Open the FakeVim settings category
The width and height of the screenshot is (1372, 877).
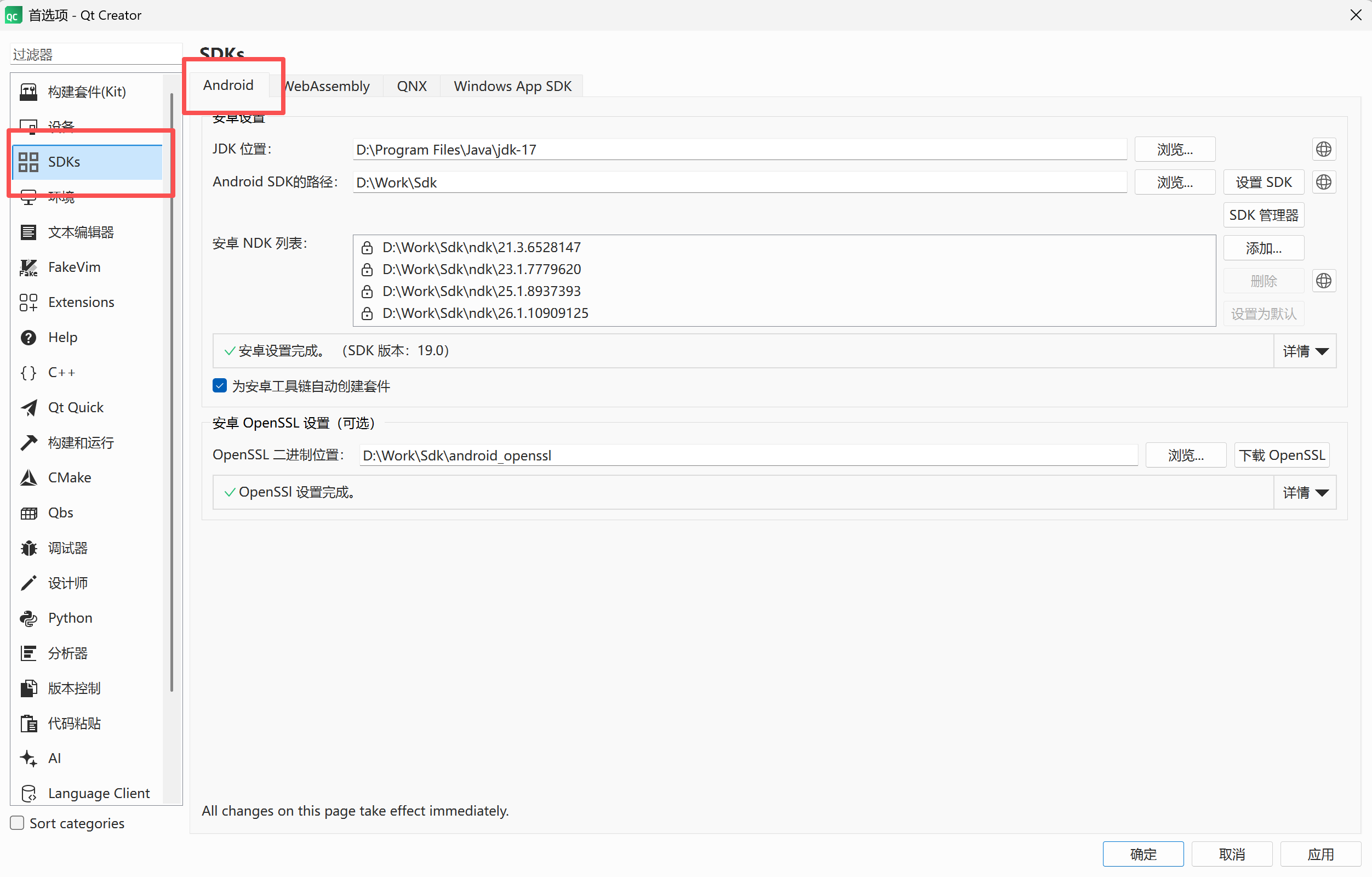[x=74, y=267]
